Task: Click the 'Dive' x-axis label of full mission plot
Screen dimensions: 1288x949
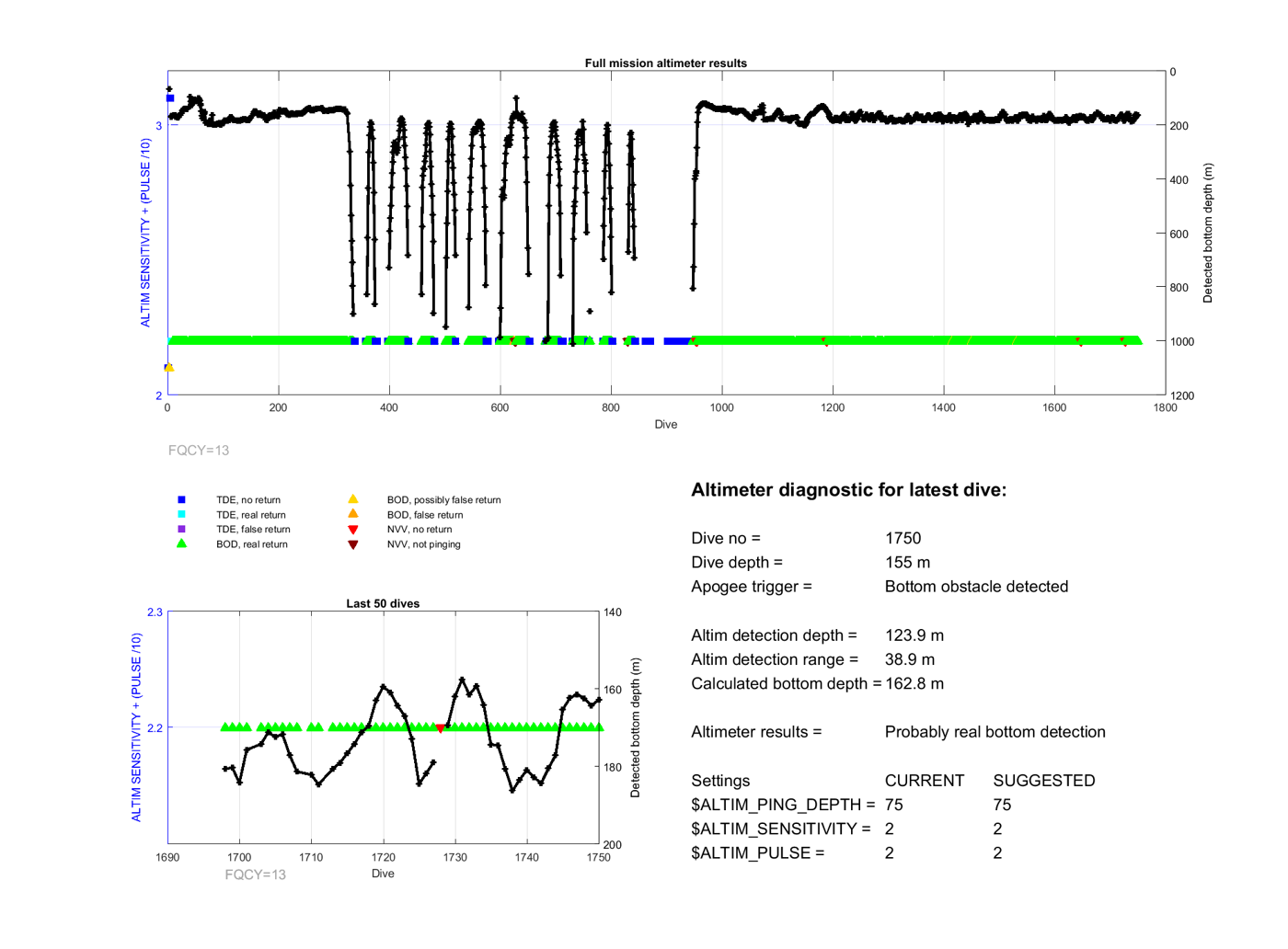Action: point(666,425)
